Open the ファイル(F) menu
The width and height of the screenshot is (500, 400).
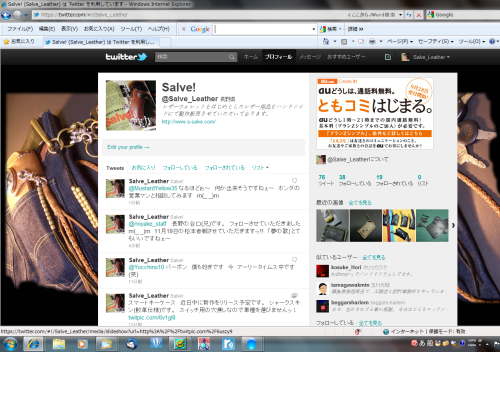20,29
